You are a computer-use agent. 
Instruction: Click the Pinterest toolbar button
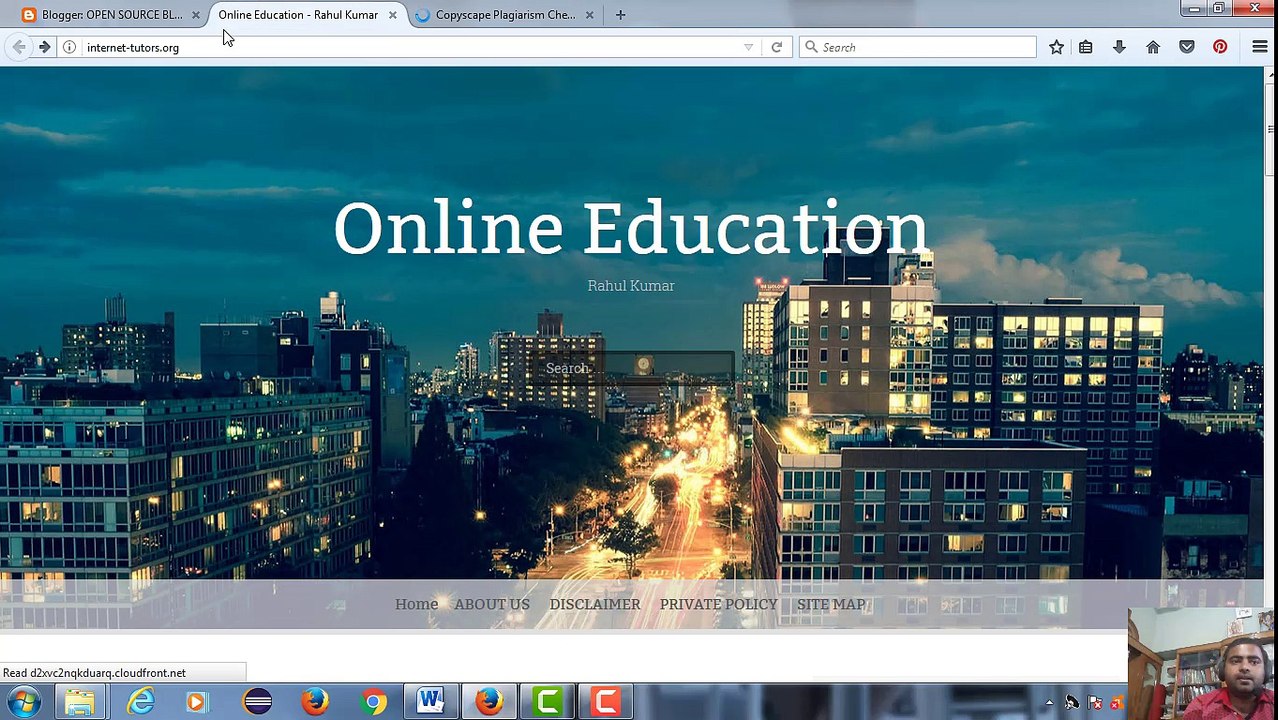pyautogui.click(x=1220, y=47)
